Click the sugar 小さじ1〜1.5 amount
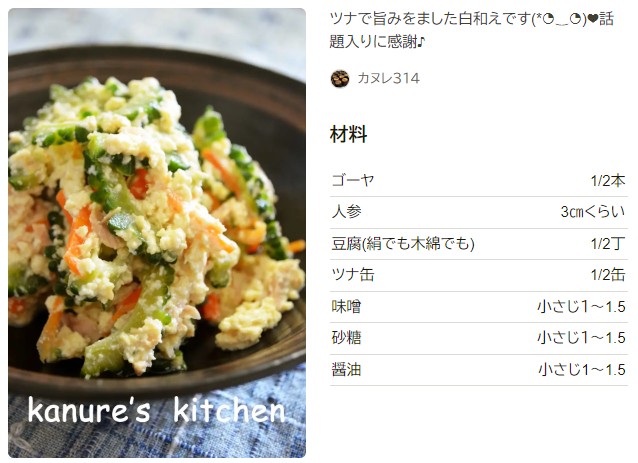The width and height of the screenshot is (638, 463). [x=581, y=338]
